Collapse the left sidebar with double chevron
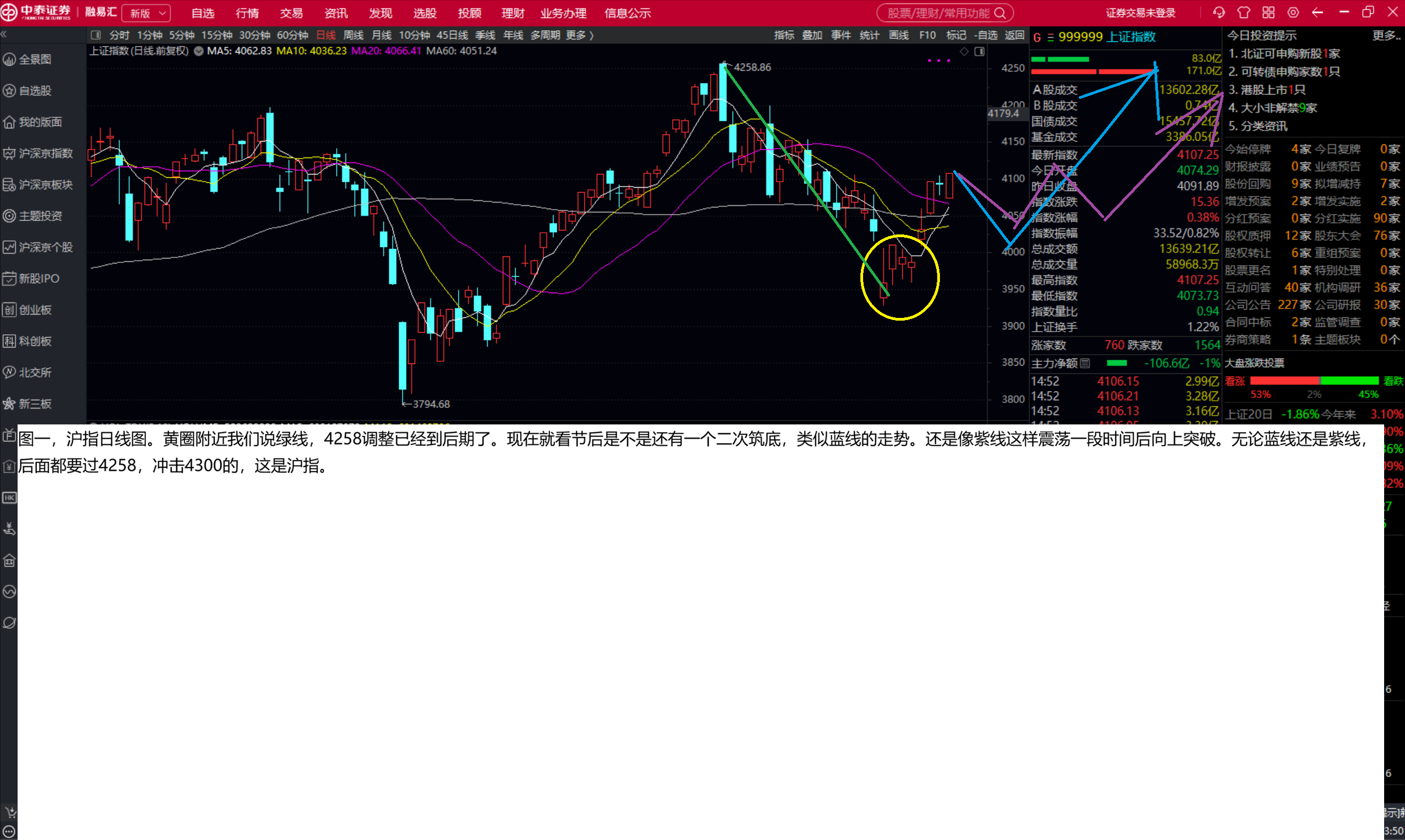 tap(3, 35)
